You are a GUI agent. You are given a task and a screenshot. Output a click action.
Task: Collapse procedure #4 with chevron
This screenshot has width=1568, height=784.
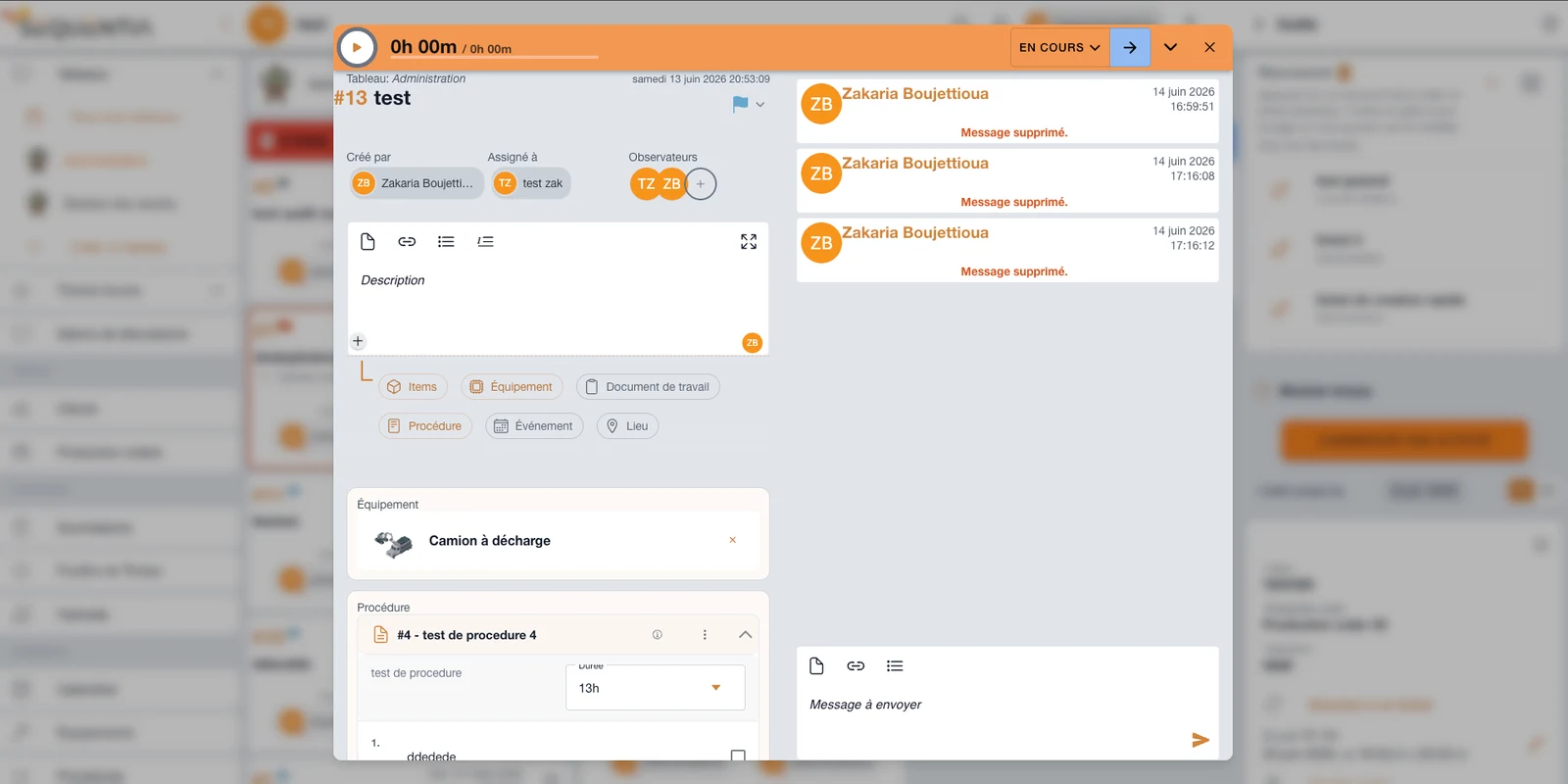(745, 635)
